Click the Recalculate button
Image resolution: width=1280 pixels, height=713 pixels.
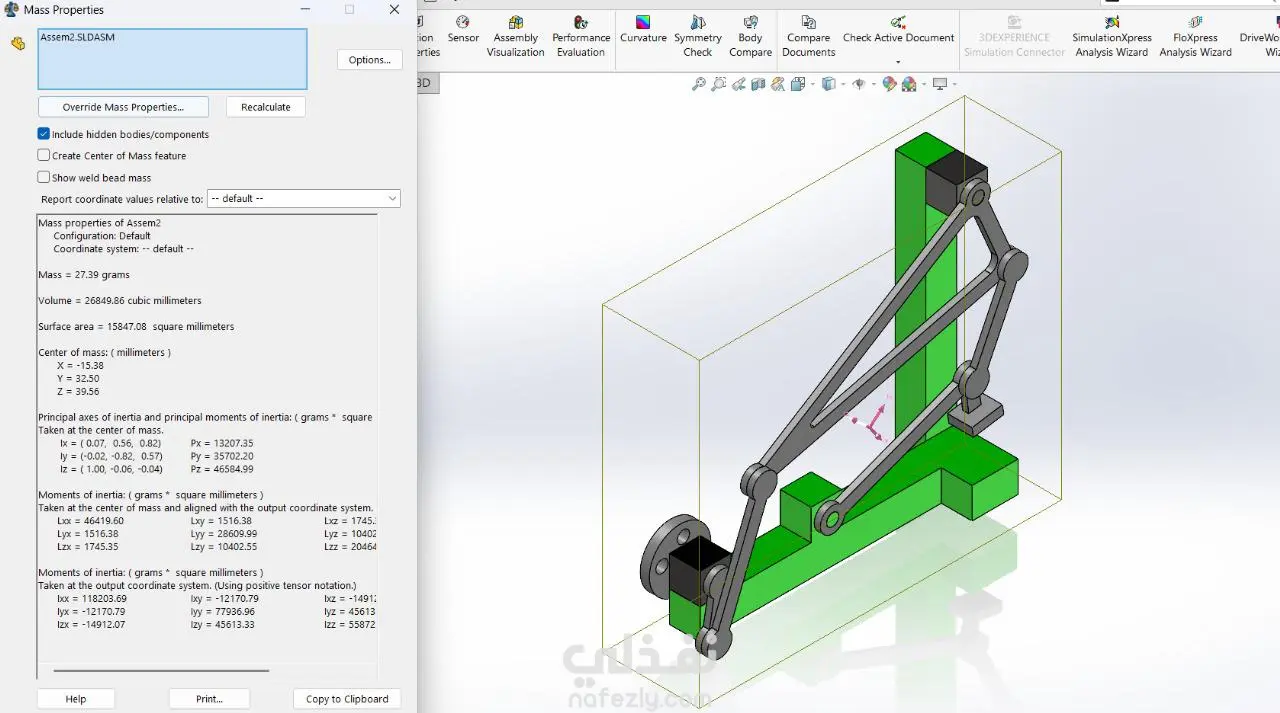[x=266, y=107]
